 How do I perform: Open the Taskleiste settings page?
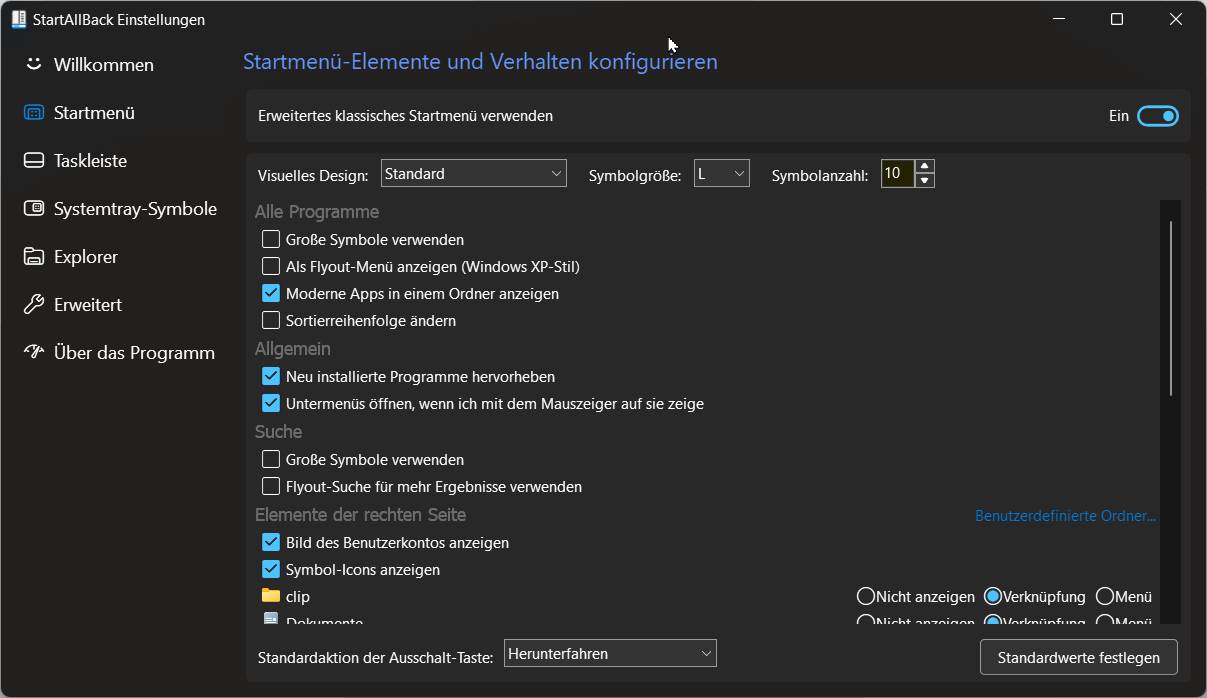(90, 161)
